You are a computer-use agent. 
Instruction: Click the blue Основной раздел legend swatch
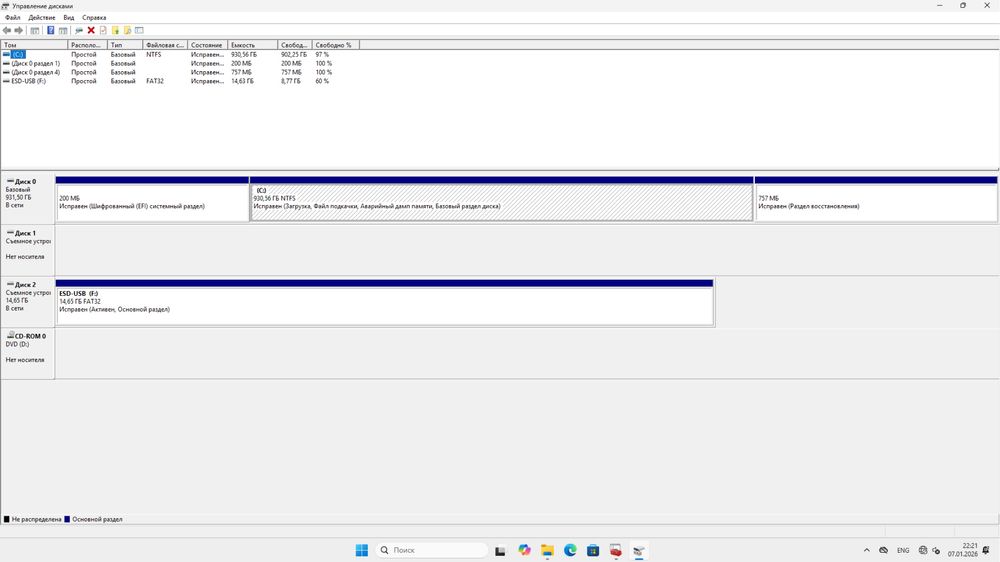pos(67,519)
